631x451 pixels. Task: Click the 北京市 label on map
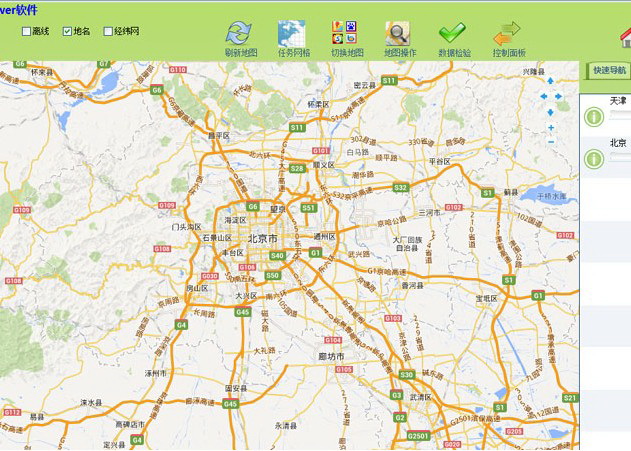262,239
